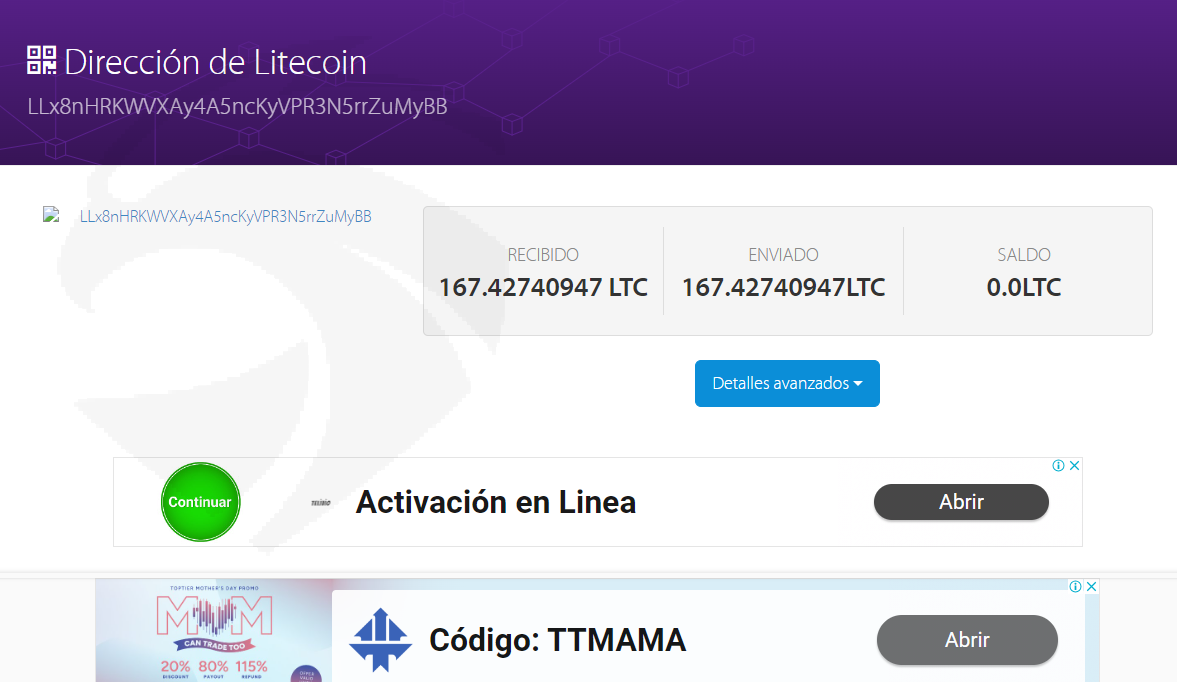1177x682 pixels.
Task: Select the SALDO value 0.0LTC
Action: [x=1024, y=287]
